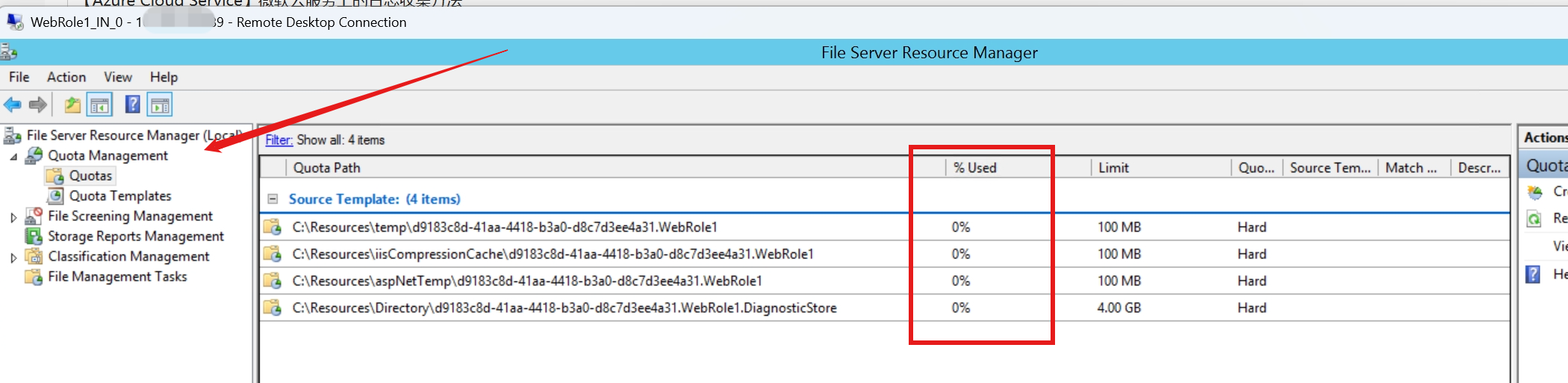Click the quota icon of DiagnosticStore row
Image resolution: width=1568 pixels, height=383 pixels.
273,308
